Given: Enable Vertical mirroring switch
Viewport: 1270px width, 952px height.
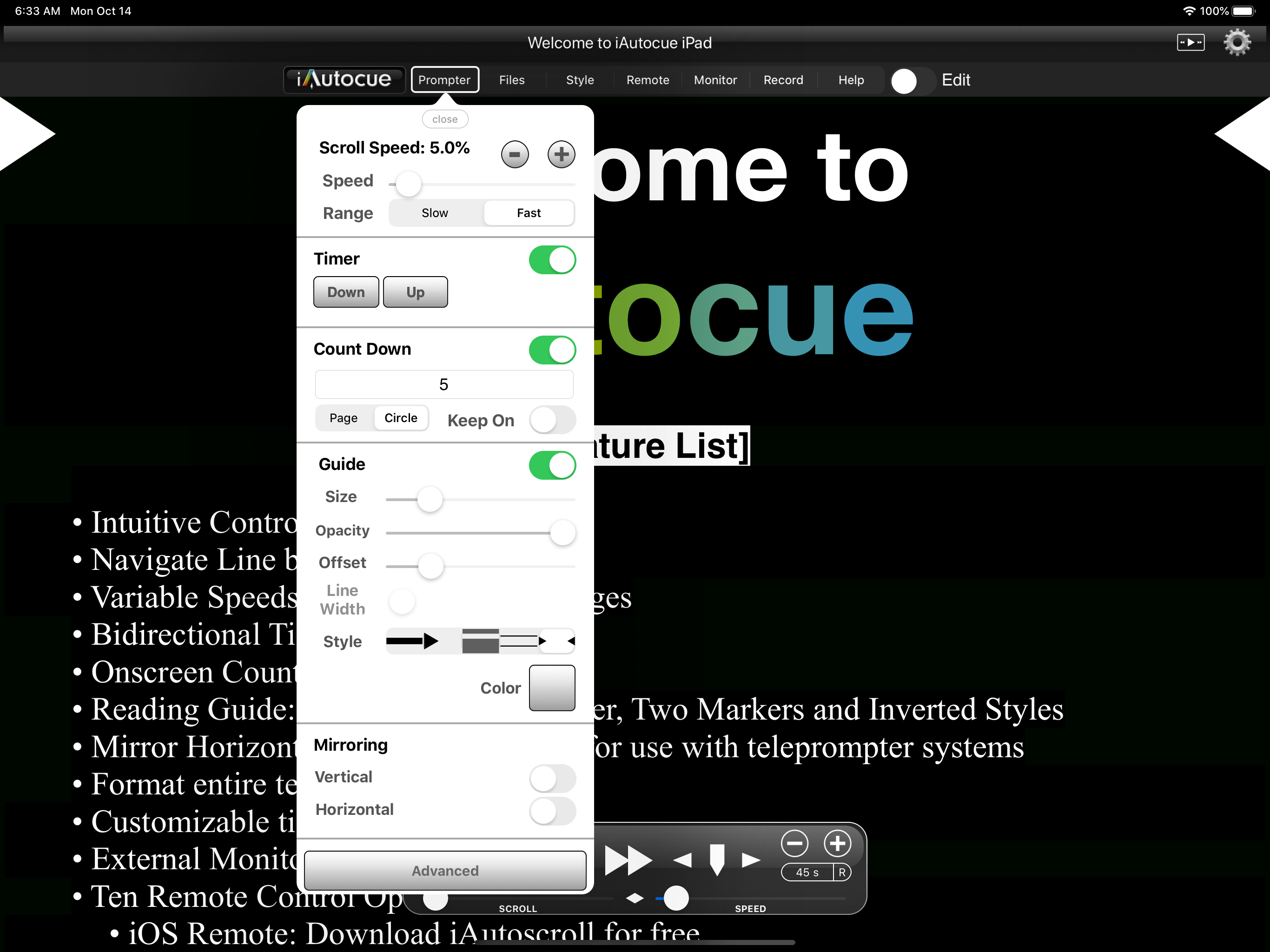Looking at the screenshot, I should (552, 778).
